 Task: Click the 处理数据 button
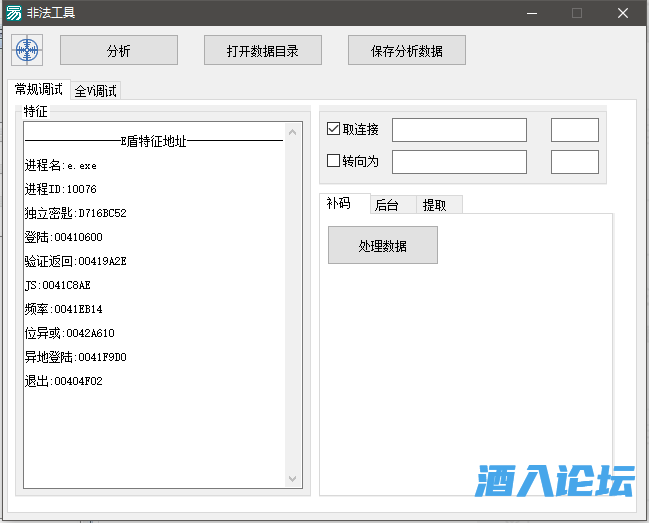[x=383, y=245]
